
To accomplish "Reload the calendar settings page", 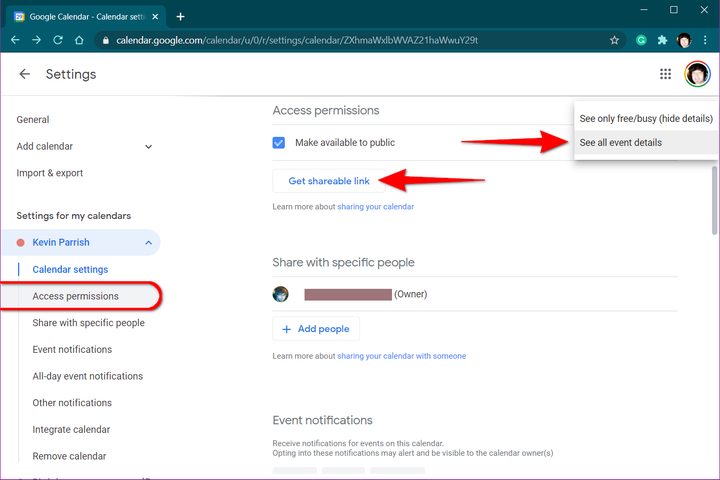I will (58, 40).
